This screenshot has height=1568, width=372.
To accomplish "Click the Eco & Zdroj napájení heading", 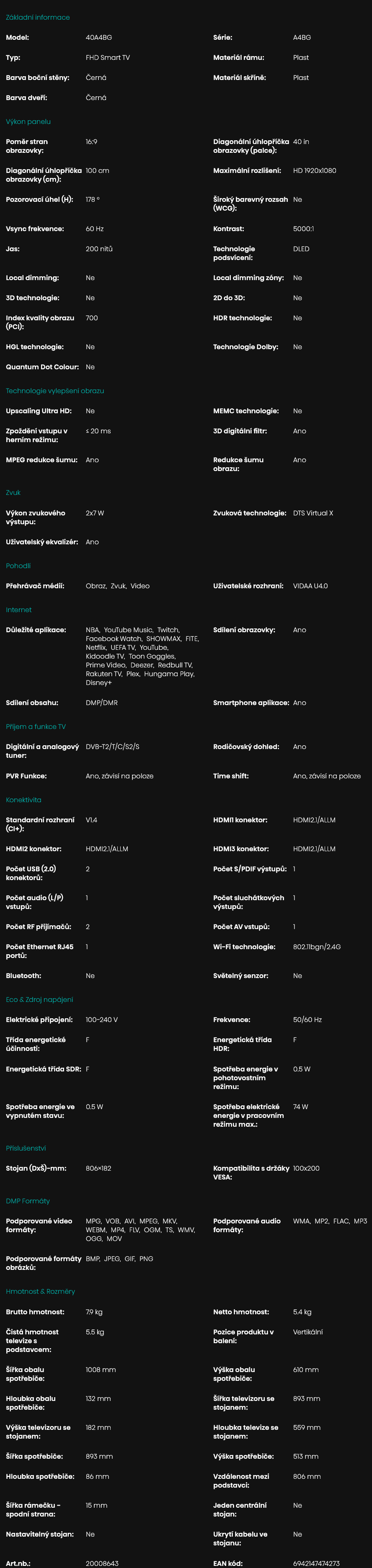I will [x=39, y=999].
